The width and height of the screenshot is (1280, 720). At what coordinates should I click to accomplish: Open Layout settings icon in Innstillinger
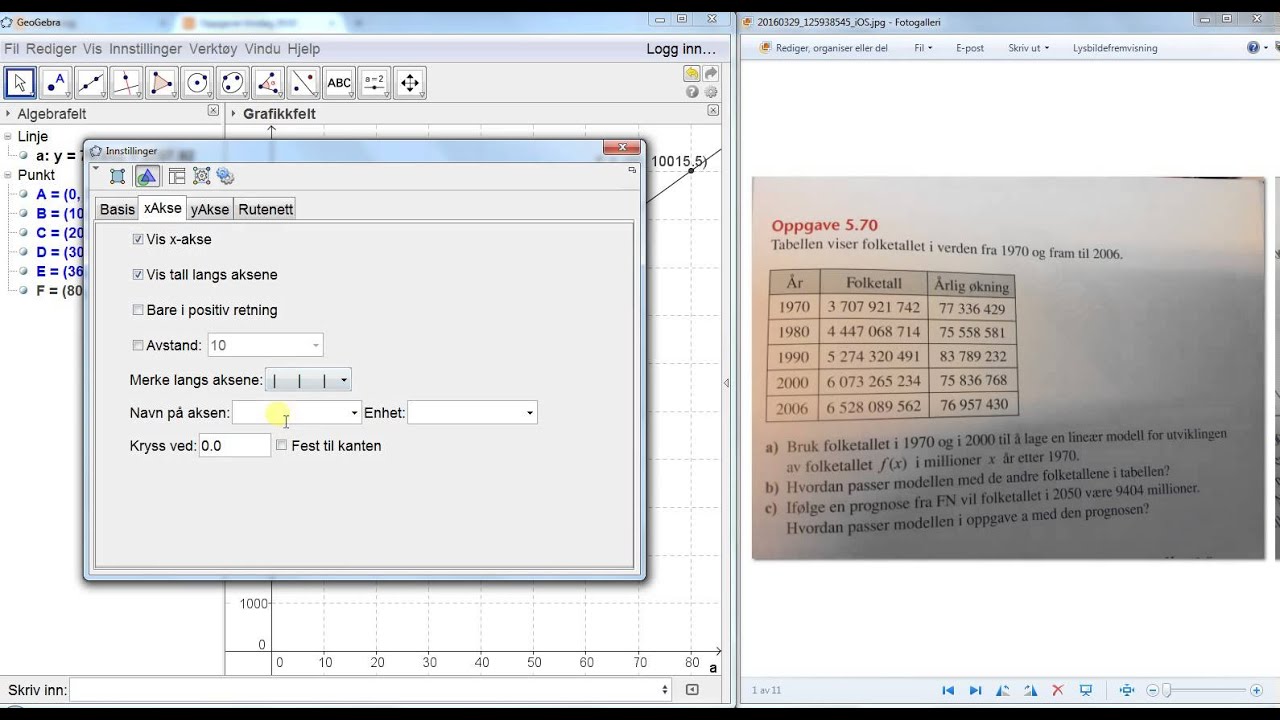click(x=177, y=176)
